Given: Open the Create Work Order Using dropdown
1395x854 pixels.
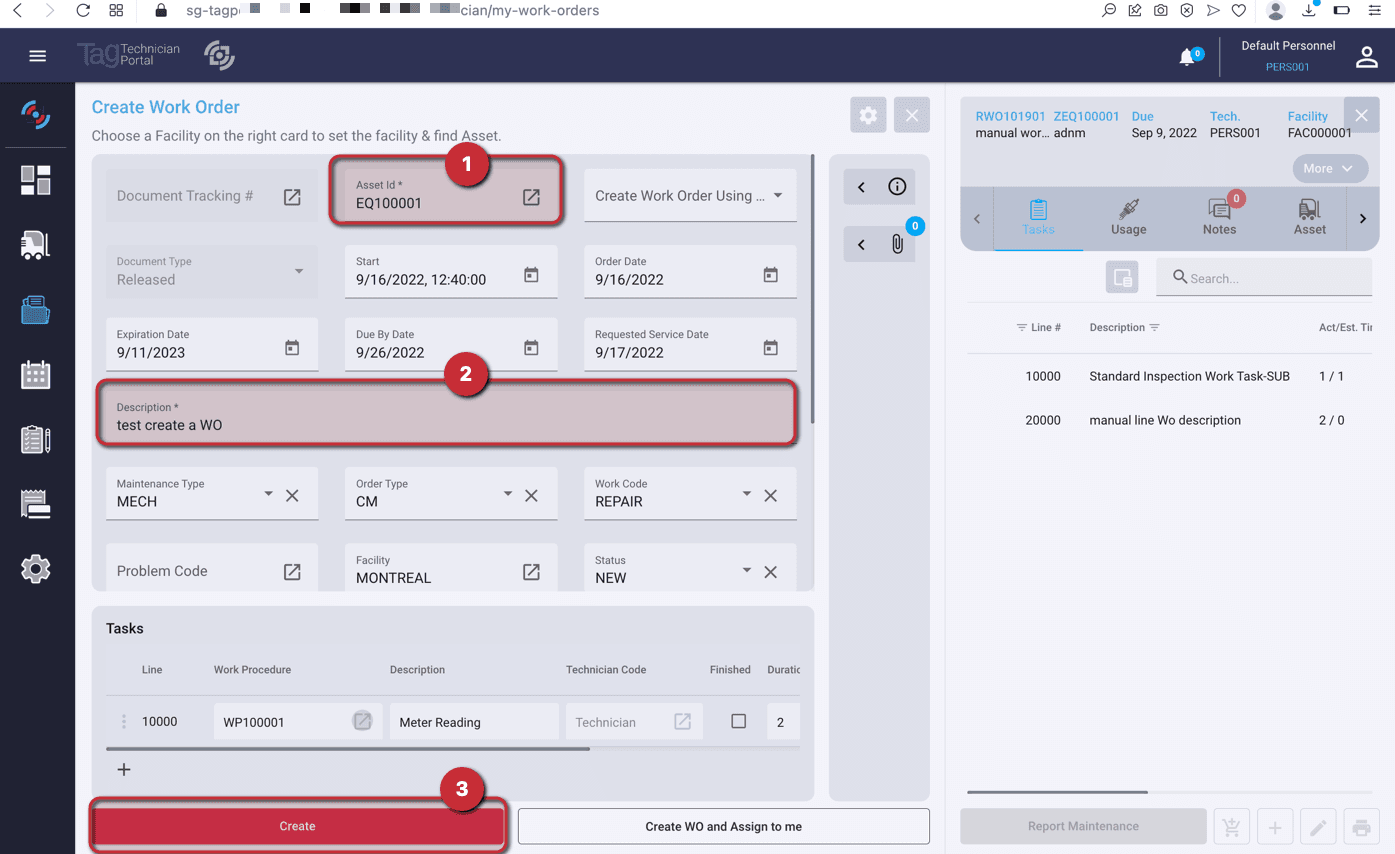Looking at the screenshot, I should (778, 196).
